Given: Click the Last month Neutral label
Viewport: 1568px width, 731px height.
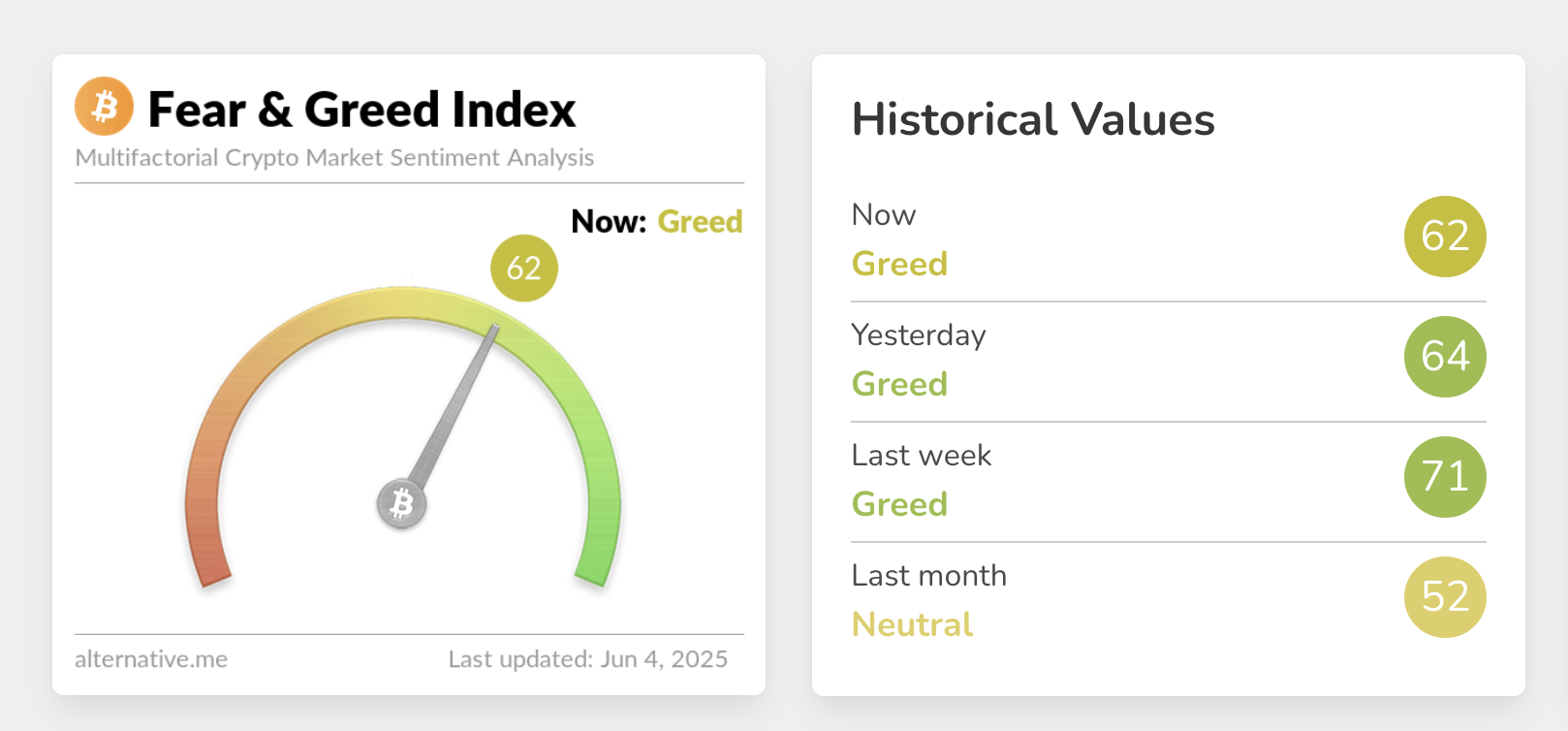Looking at the screenshot, I should coord(912,624).
